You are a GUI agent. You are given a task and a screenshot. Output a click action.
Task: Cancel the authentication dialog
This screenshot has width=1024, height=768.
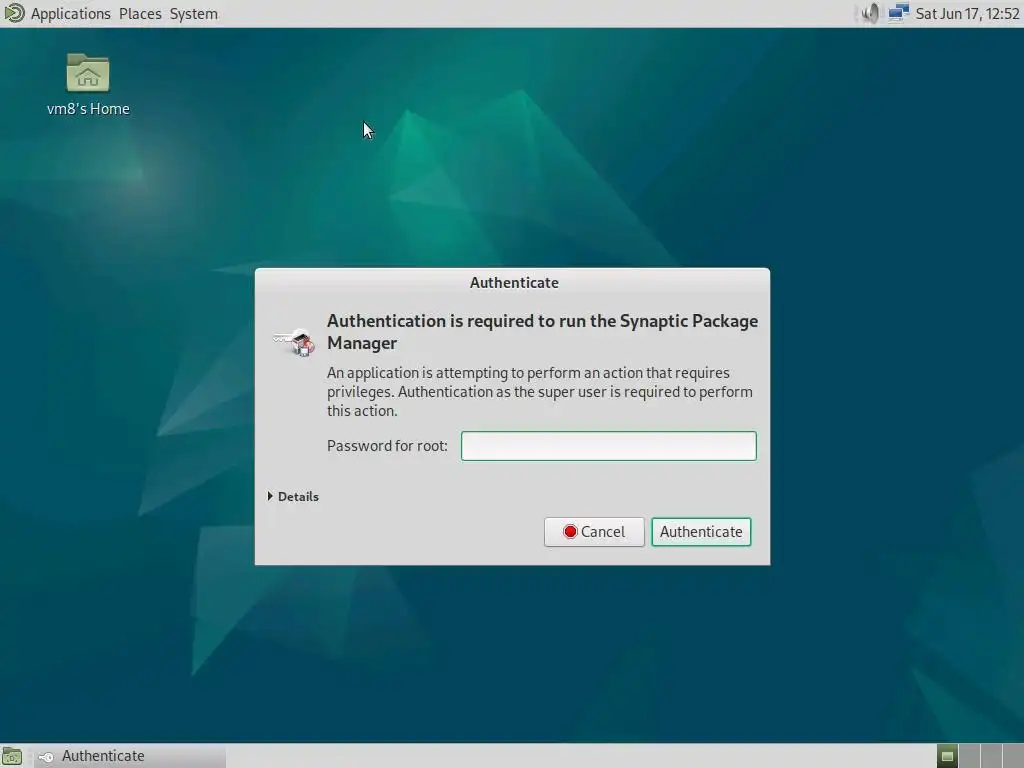click(x=594, y=532)
